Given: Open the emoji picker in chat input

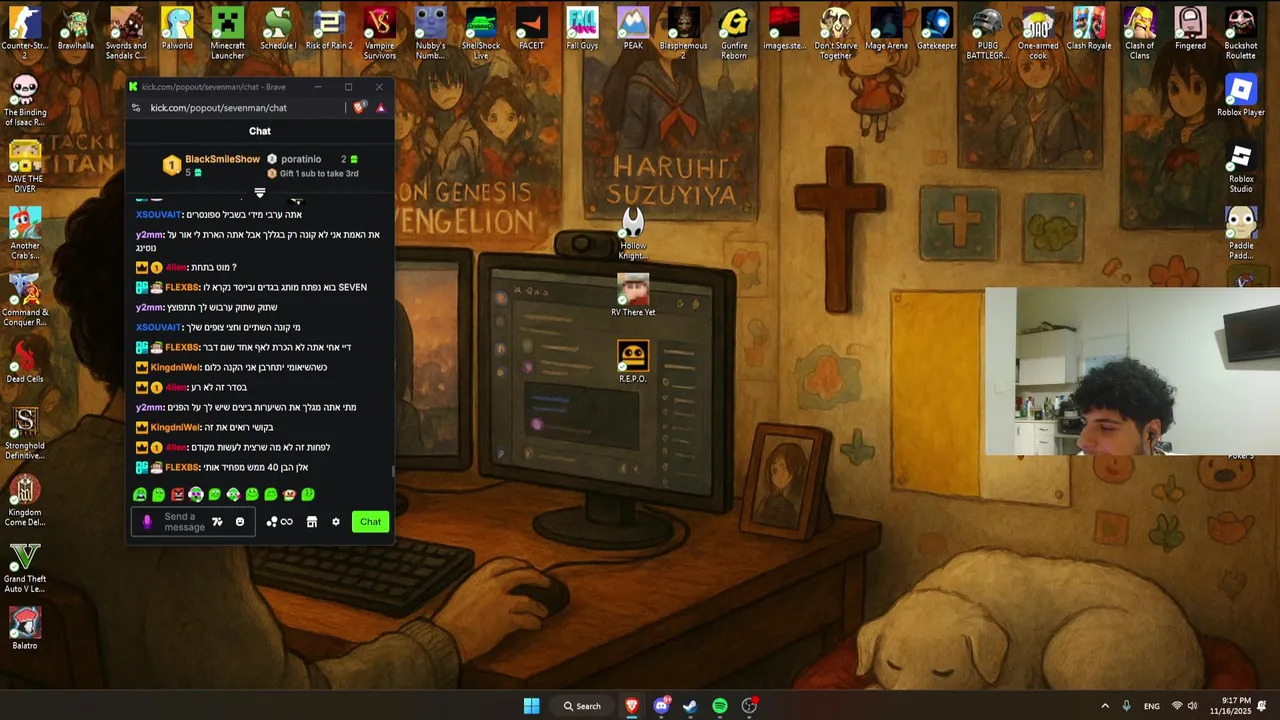Looking at the screenshot, I should [x=240, y=522].
